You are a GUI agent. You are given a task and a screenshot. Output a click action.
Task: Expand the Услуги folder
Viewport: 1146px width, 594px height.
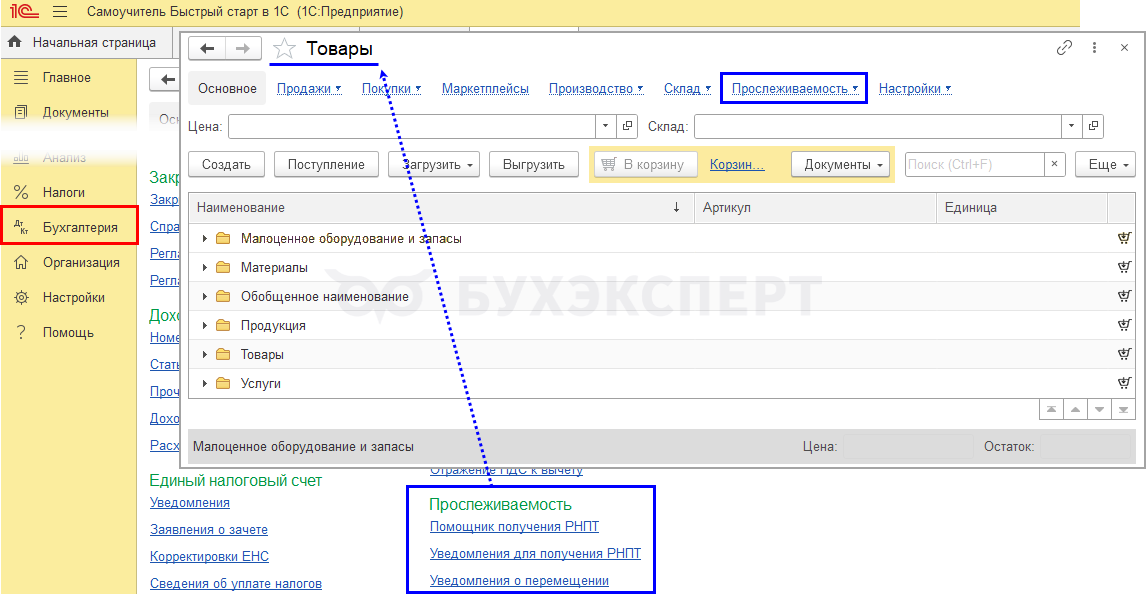click(205, 383)
